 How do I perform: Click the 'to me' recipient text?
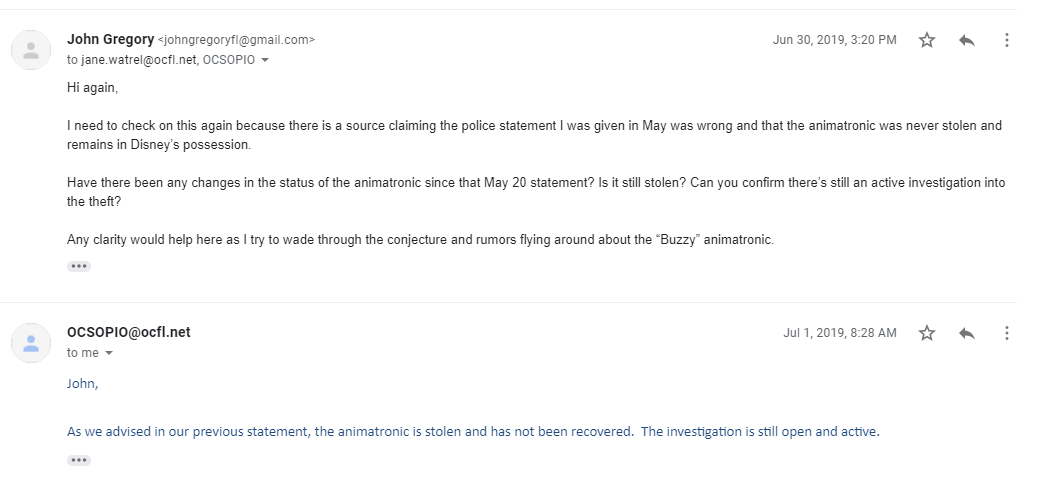pyautogui.click(x=83, y=353)
